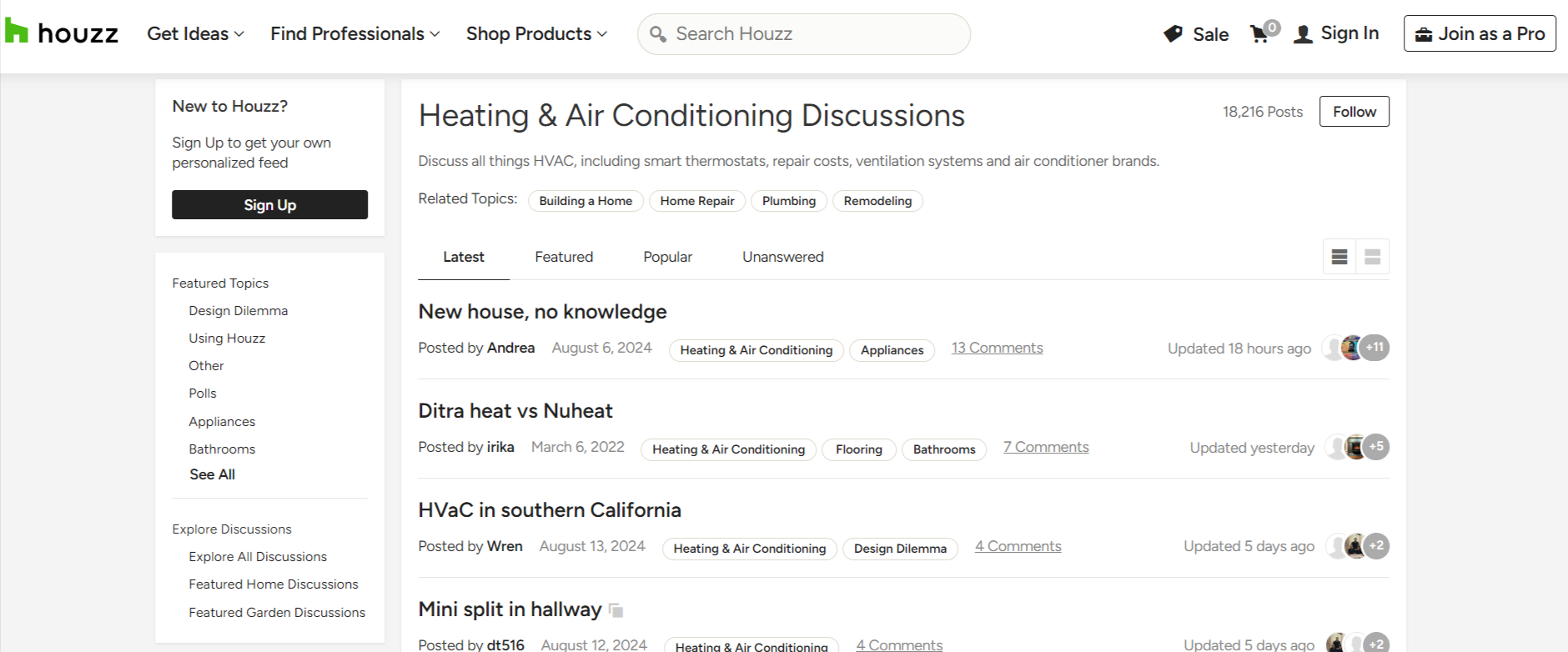
Task: Open the Home Repair topic
Action: (697, 201)
